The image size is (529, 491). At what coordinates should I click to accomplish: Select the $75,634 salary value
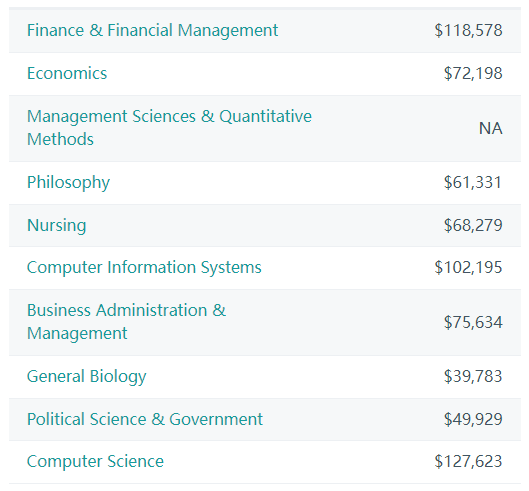click(x=473, y=322)
